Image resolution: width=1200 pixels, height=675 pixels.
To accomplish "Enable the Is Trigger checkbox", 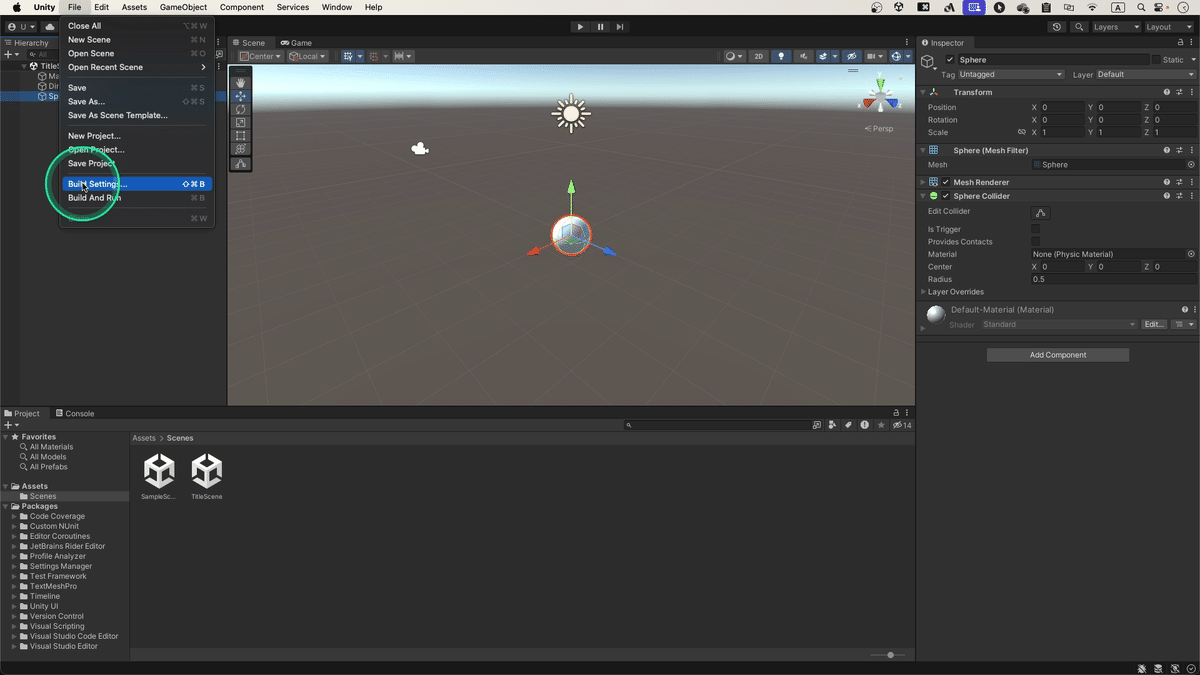I will tap(1036, 229).
